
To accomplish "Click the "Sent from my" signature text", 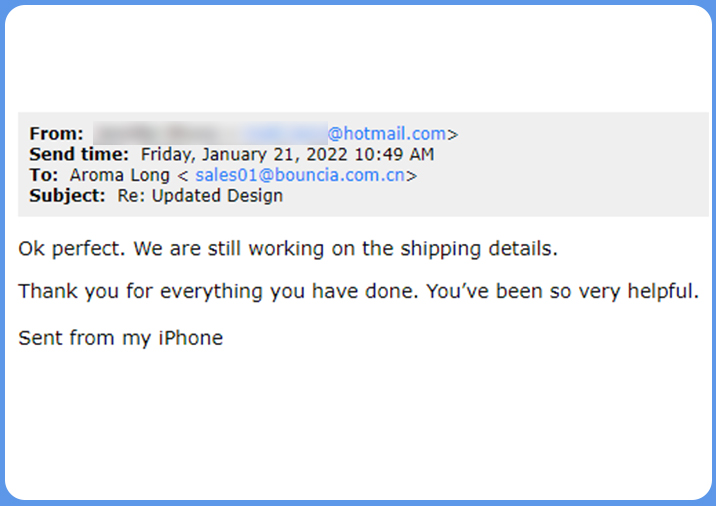I will 84,338.
